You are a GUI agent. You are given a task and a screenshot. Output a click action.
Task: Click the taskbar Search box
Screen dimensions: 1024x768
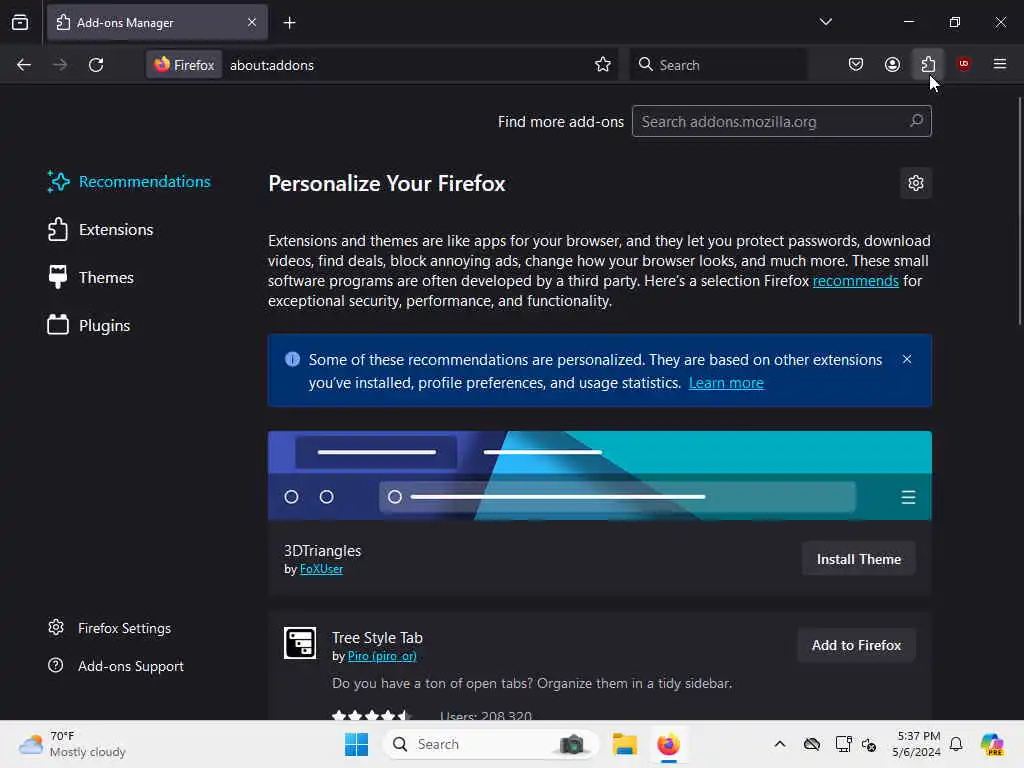[x=491, y=744]
